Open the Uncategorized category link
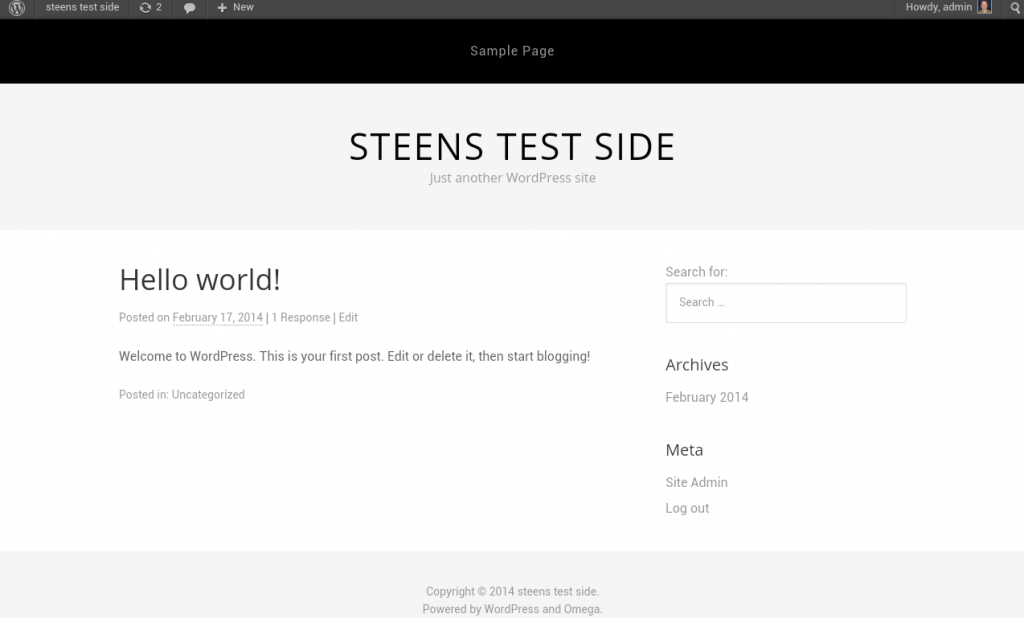Image resolution: width=1024 pixels, height=618 pixels. (x=208, y=395)
